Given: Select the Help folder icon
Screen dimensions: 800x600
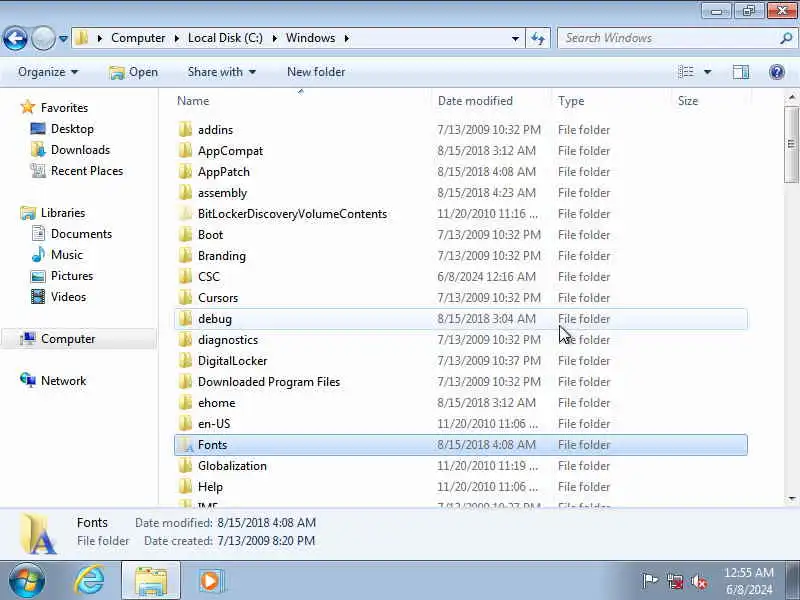Looking at the screenshot, I should point(185,487).
